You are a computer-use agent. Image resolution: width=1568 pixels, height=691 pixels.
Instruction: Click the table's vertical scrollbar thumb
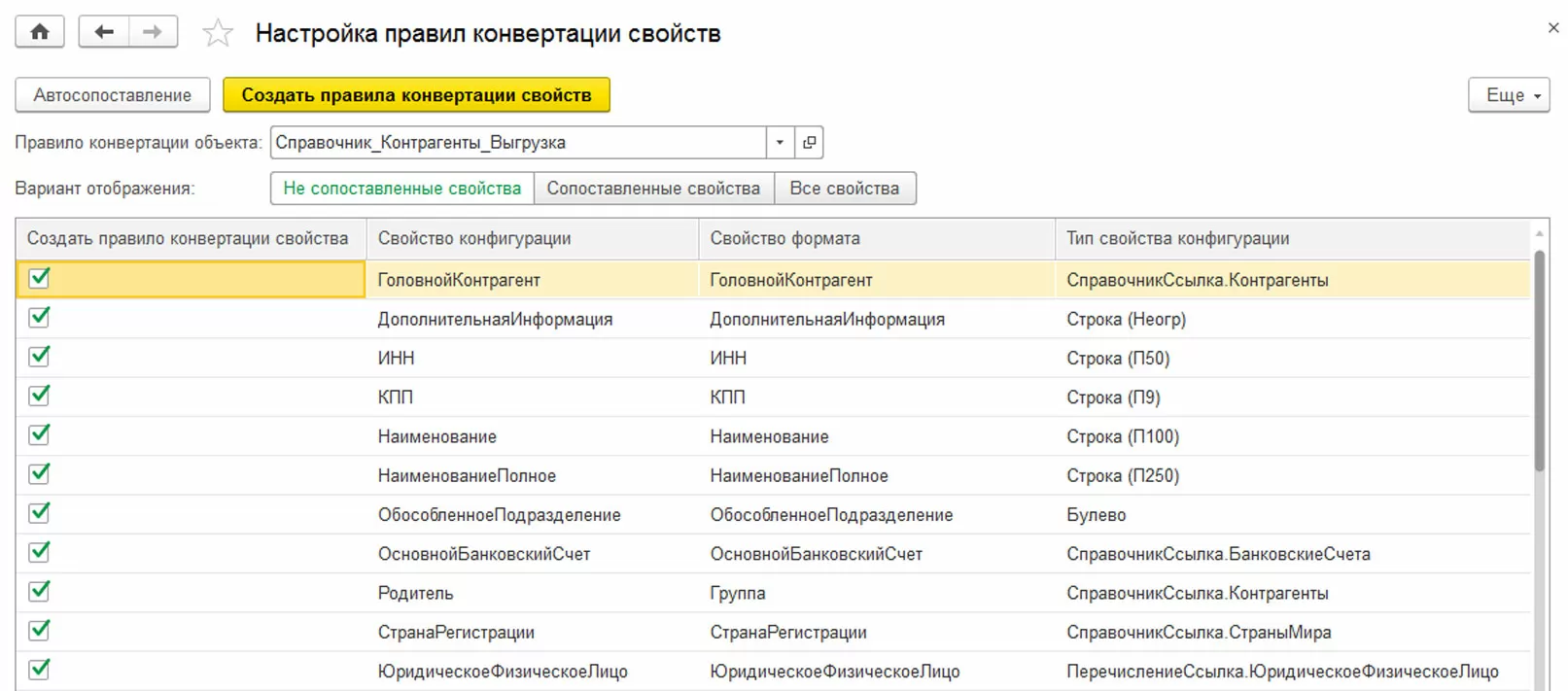(x=1540, y=361)
